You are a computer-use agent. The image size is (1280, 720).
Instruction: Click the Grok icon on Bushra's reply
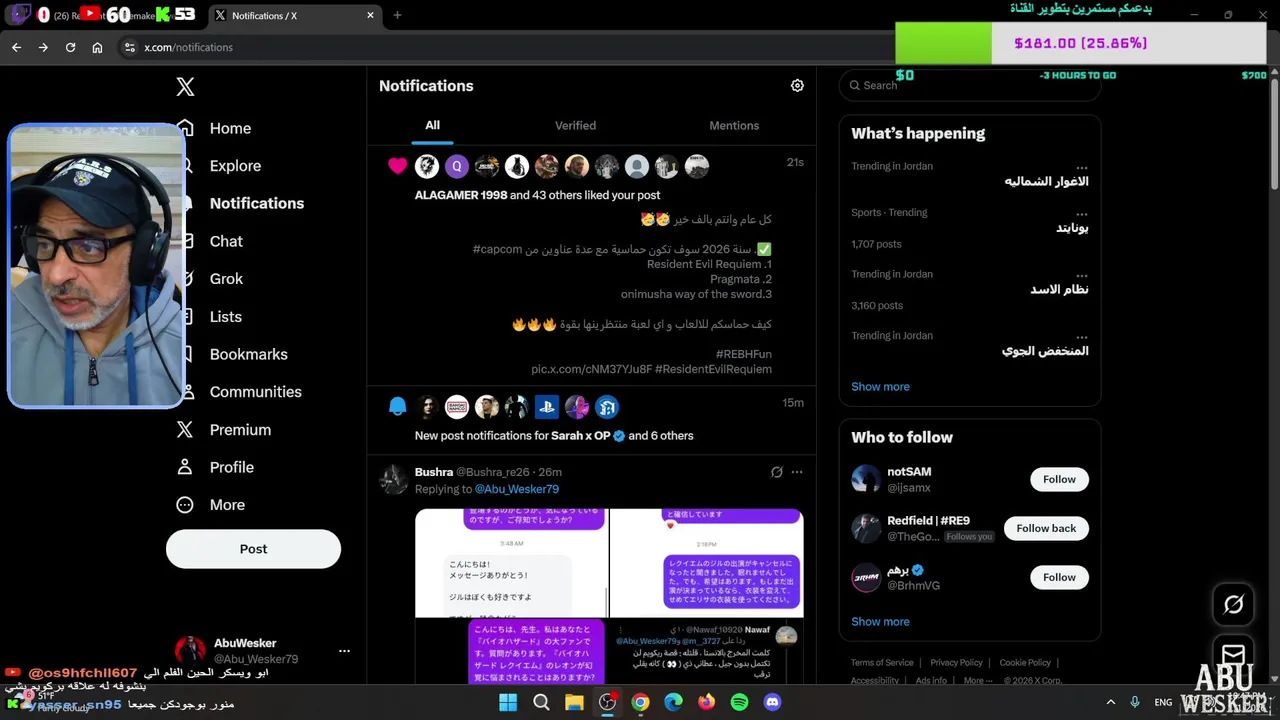[776, 472]
